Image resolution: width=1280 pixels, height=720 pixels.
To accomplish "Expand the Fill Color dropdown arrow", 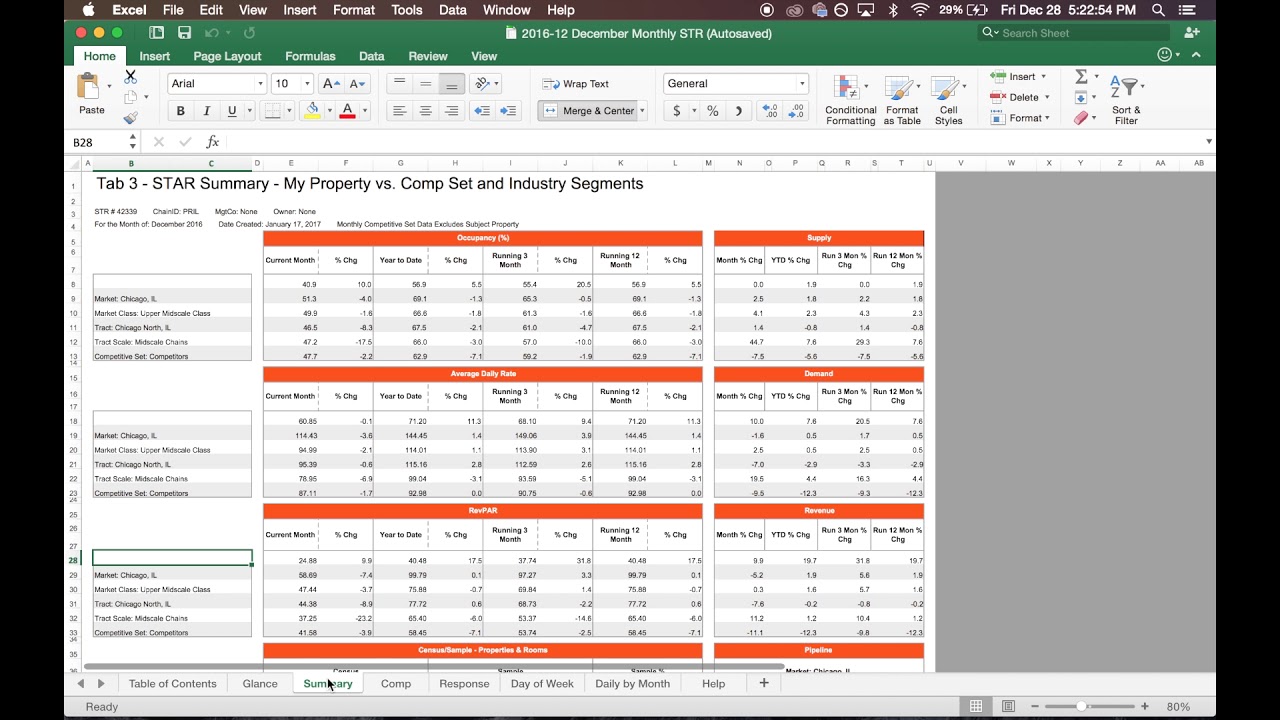I will pyautogui.click(x=328, y=111).
